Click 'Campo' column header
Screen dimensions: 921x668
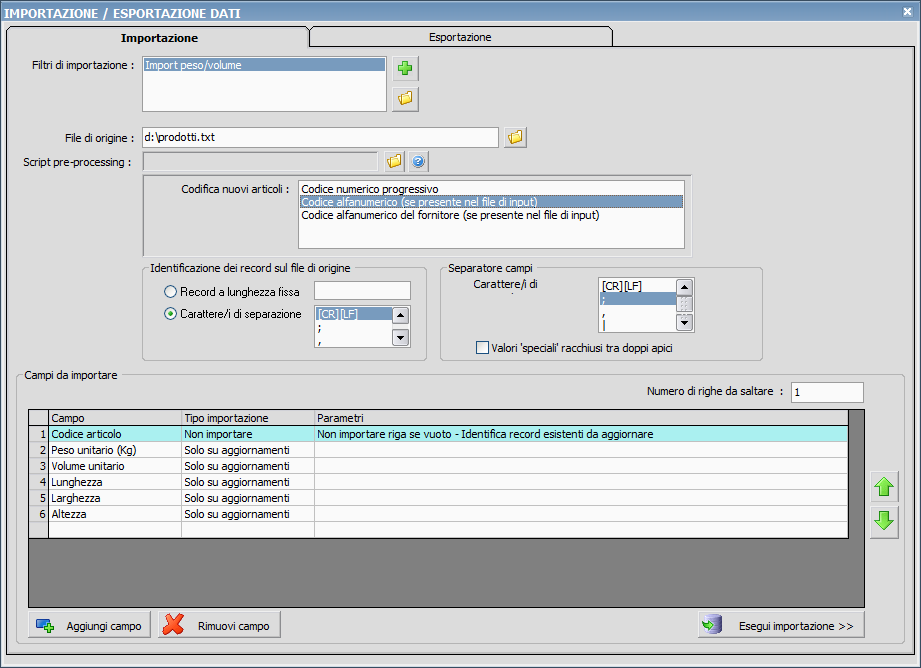115,418
